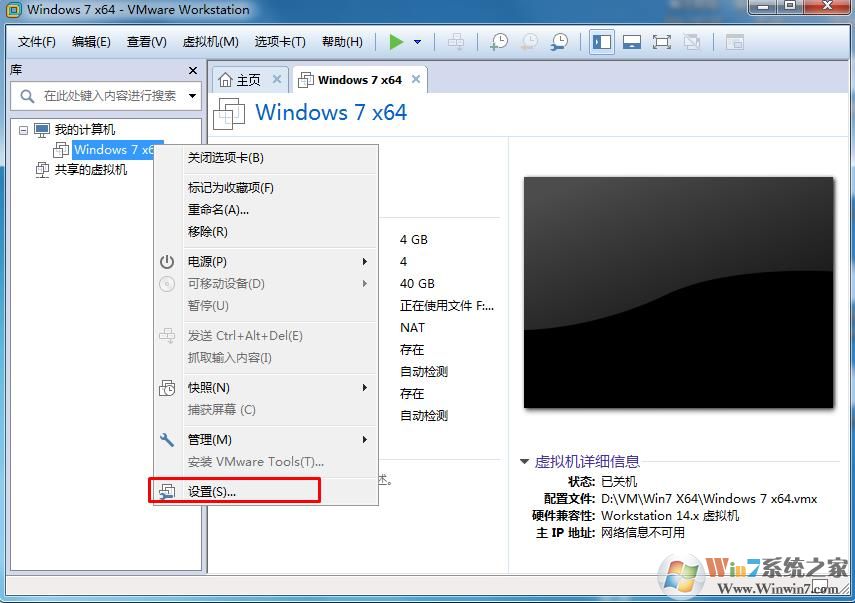Open the 管理(M) submenu
The height and width of the screenshot is (603, 855).
tap(266, 440)
